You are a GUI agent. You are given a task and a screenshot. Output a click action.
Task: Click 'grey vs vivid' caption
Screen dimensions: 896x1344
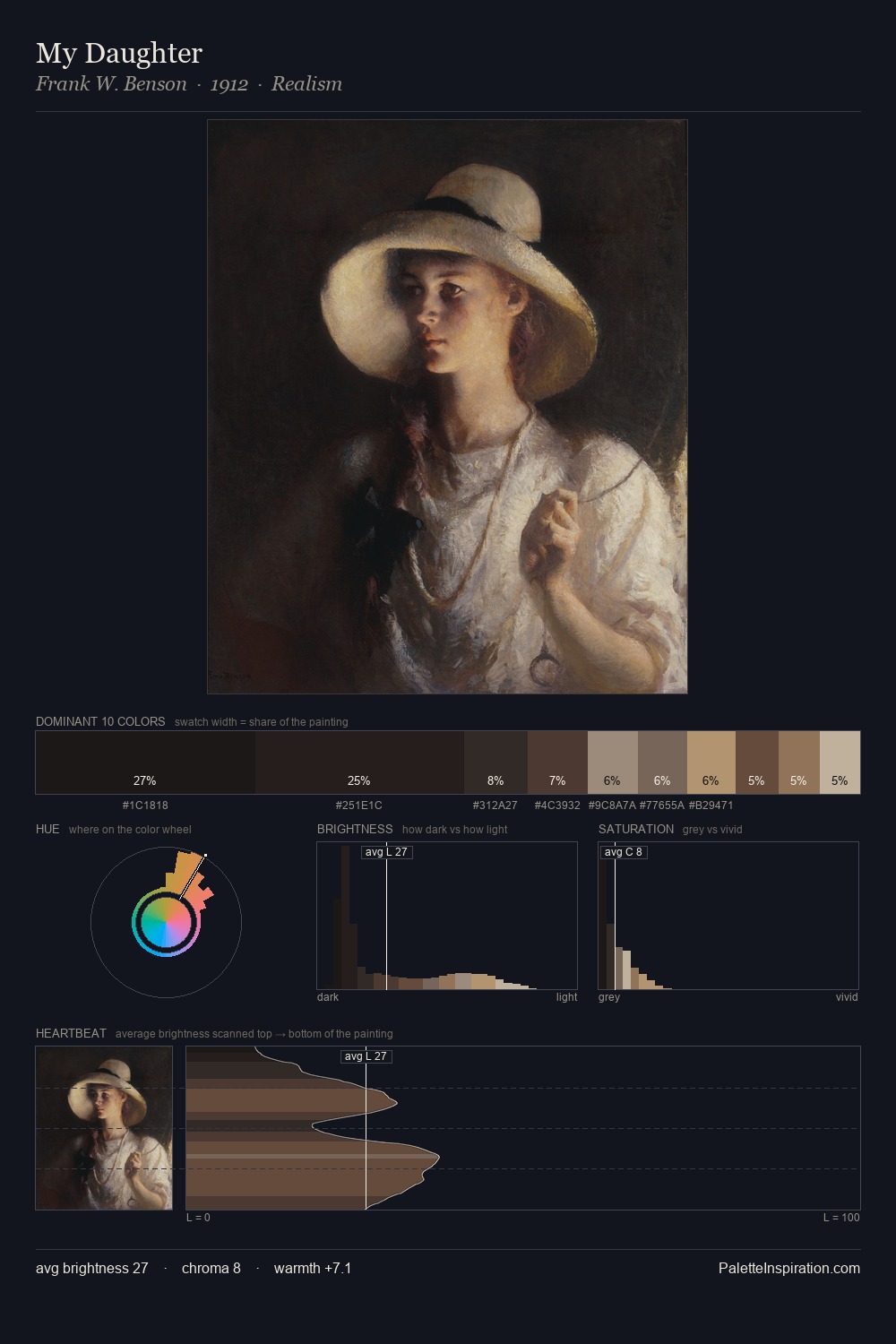[712, 829]
